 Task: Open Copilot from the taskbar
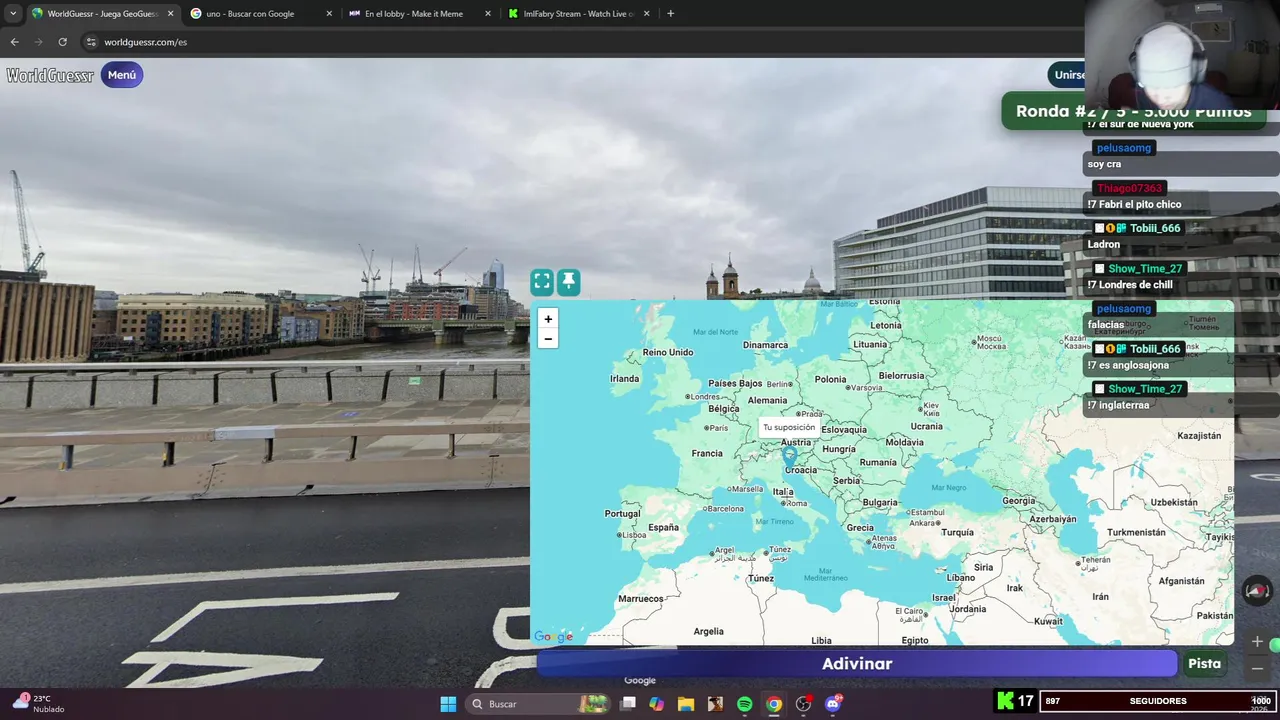pos(656,704)
